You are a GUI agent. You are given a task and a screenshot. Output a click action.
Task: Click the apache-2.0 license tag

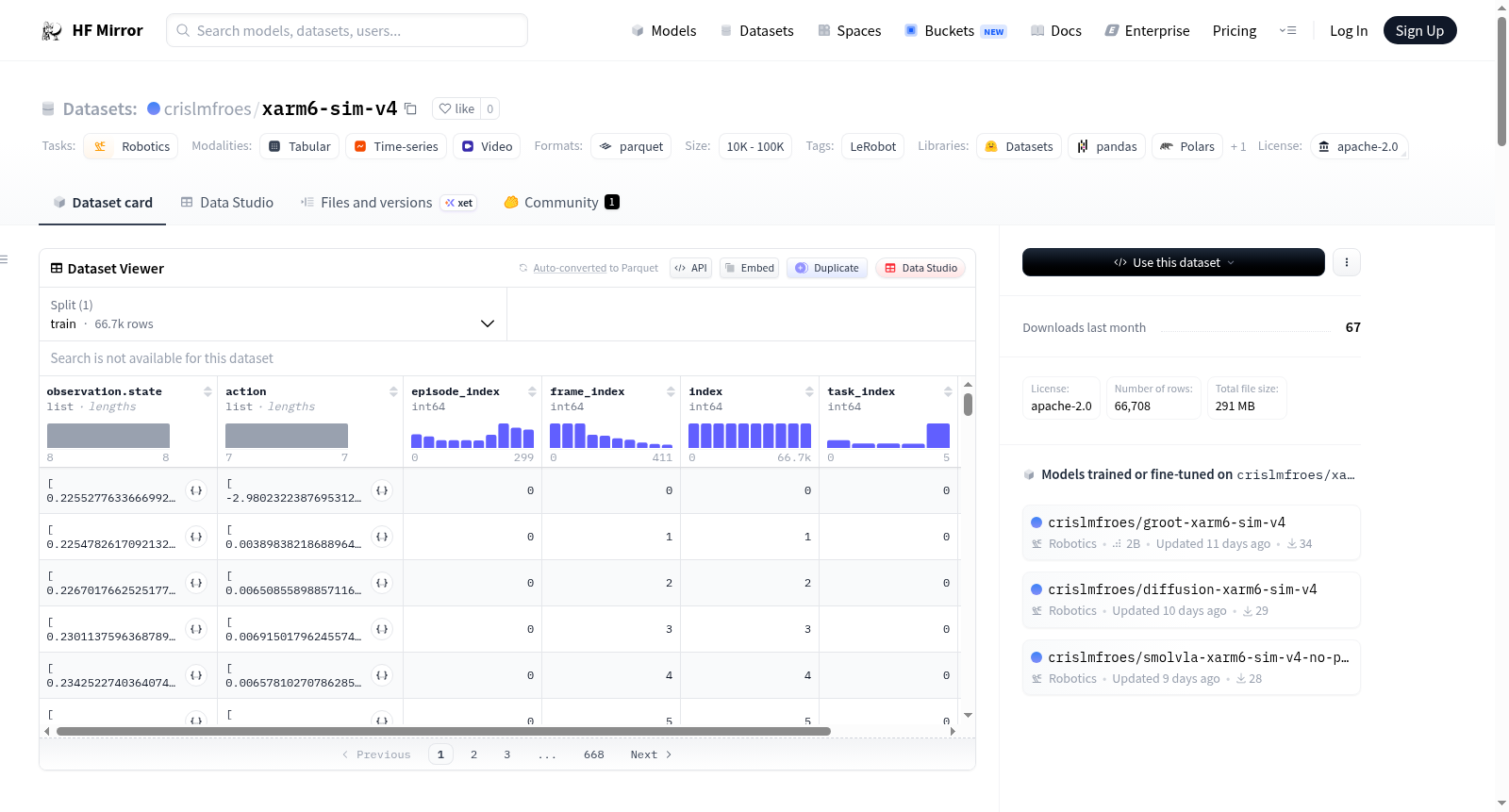point(1359,146)
